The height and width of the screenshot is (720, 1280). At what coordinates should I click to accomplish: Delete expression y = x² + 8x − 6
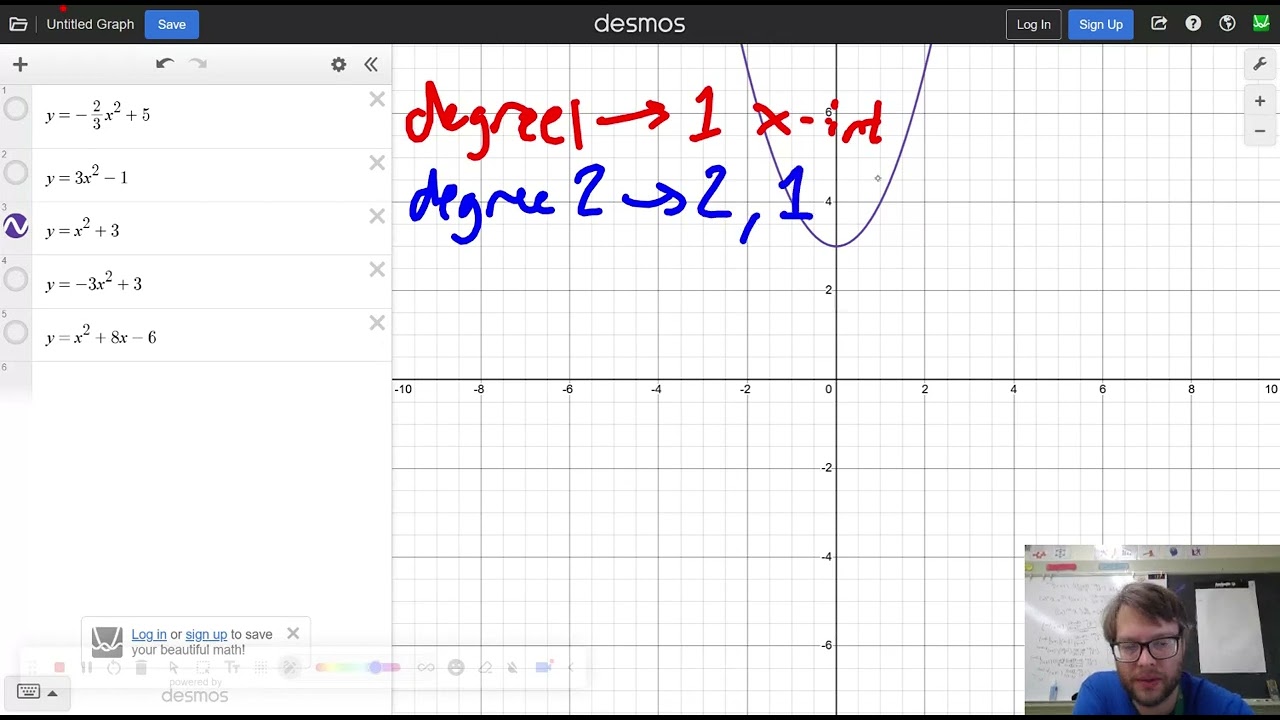pos(377,322)
